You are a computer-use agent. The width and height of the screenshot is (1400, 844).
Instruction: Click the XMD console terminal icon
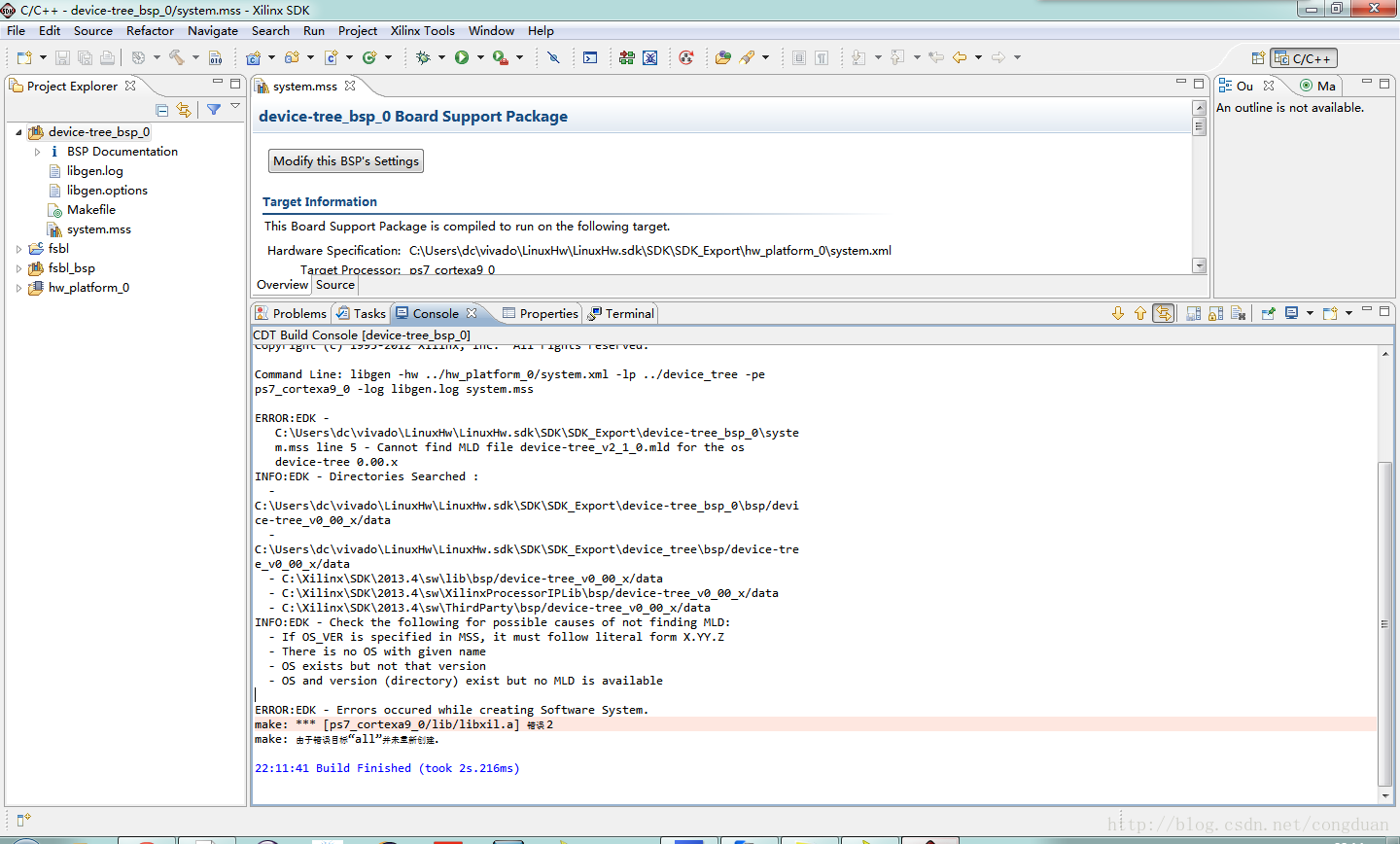pyautogui.click(x=590, y=57)
